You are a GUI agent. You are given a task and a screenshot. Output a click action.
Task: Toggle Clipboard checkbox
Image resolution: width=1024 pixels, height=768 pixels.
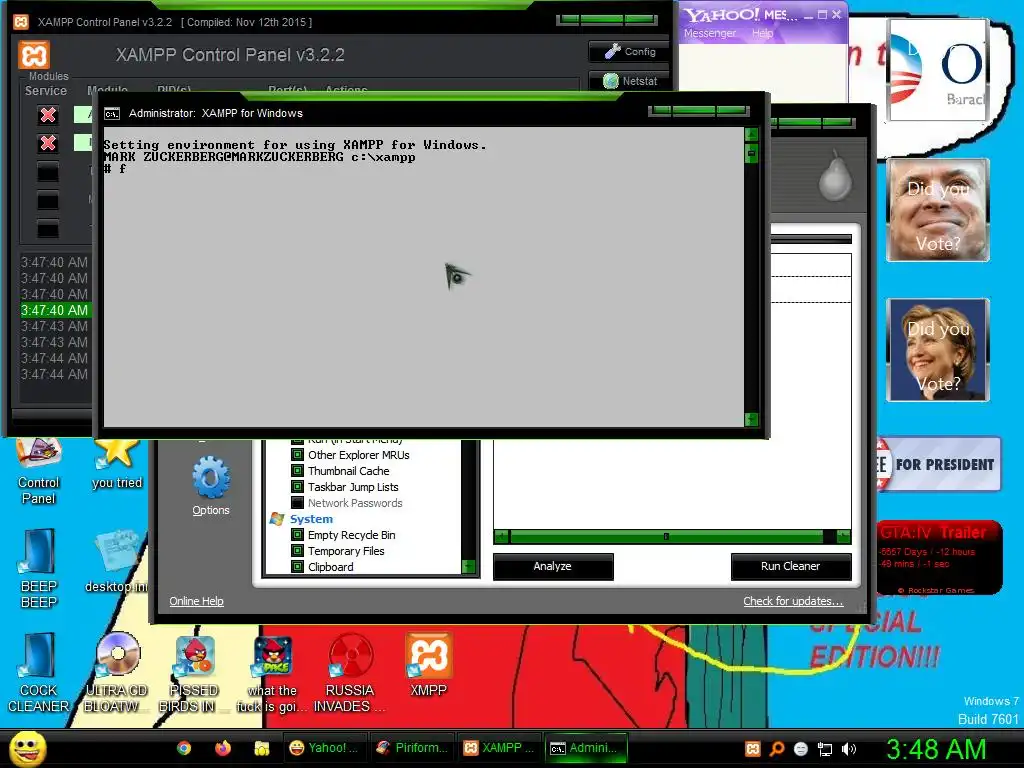point(297,567)
